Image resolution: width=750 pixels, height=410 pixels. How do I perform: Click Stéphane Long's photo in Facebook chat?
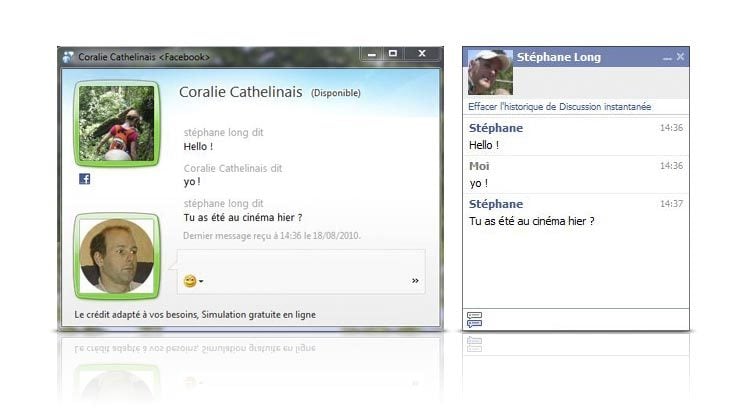(490, 72)
